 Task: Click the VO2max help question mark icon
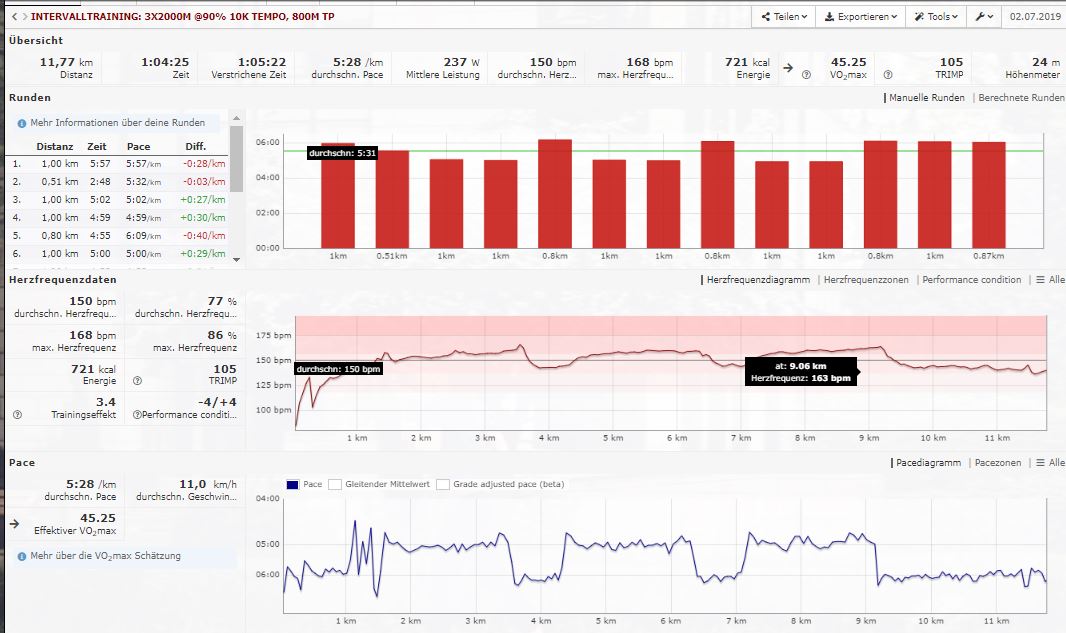806,75
